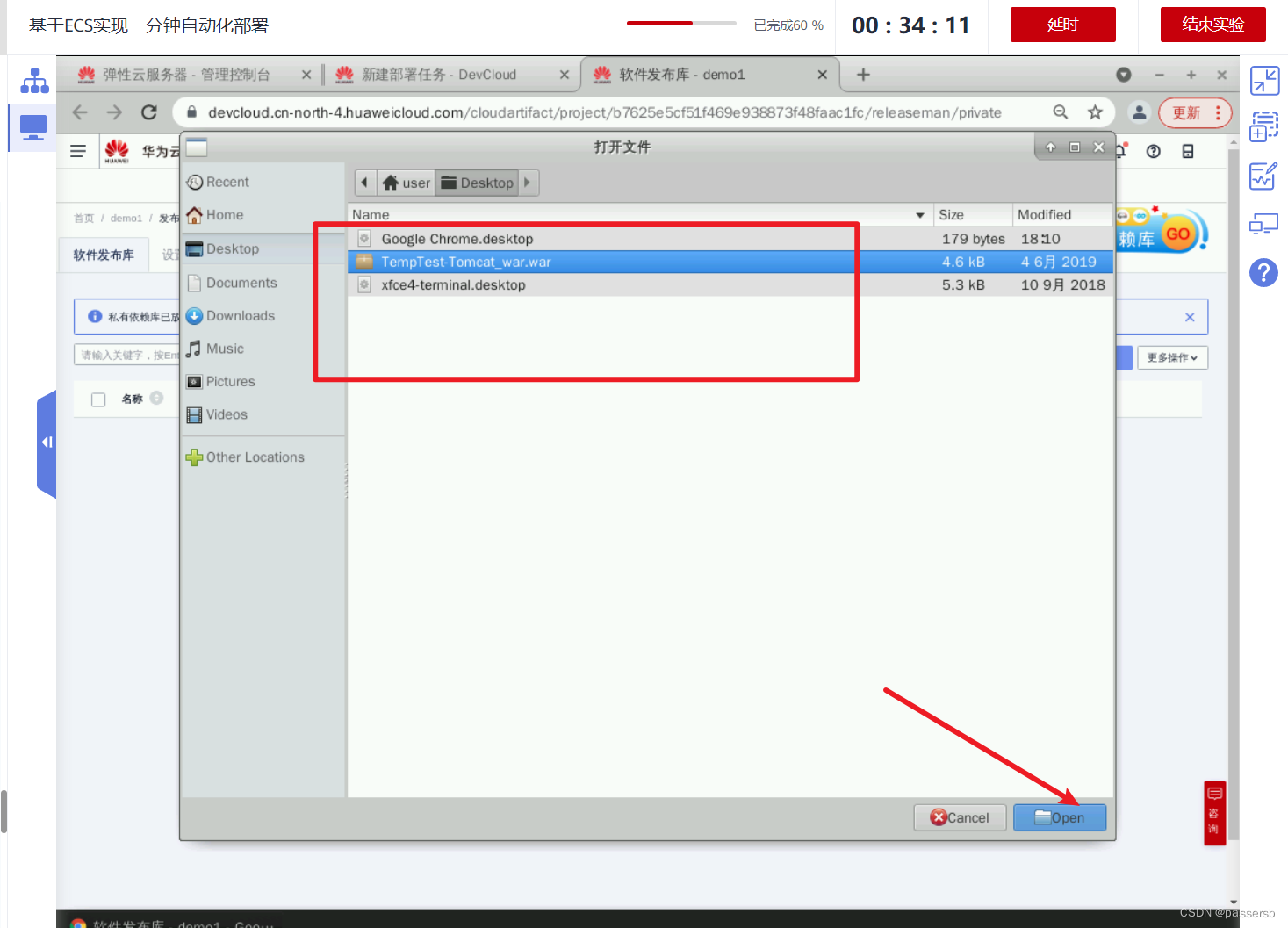Open the lab notes icon with the pencil

pos(1264,176)
